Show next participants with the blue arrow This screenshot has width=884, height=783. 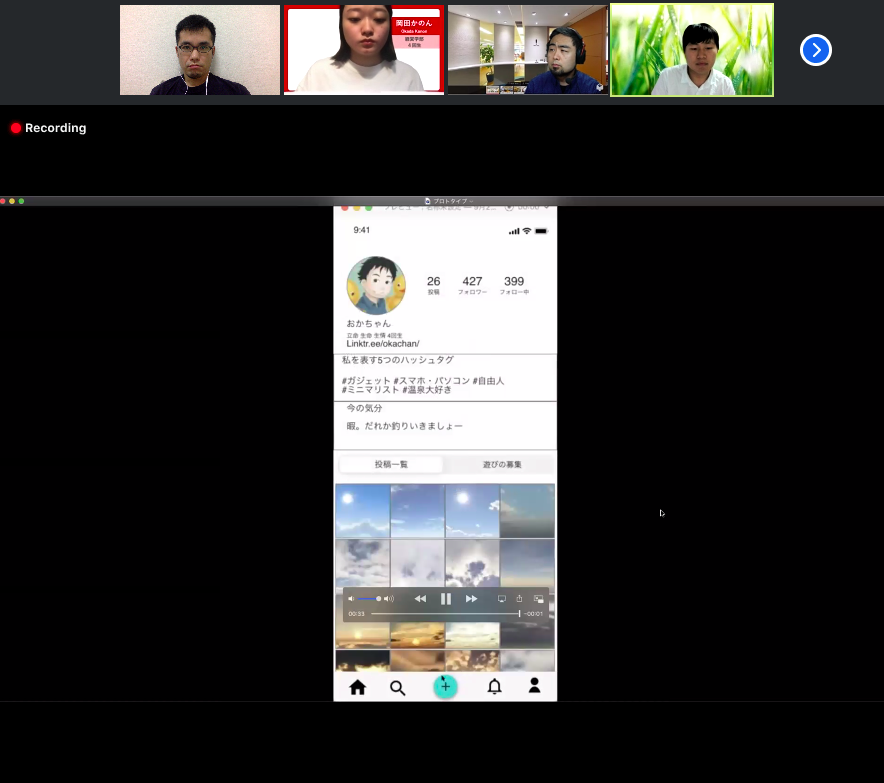pos(816,50)
